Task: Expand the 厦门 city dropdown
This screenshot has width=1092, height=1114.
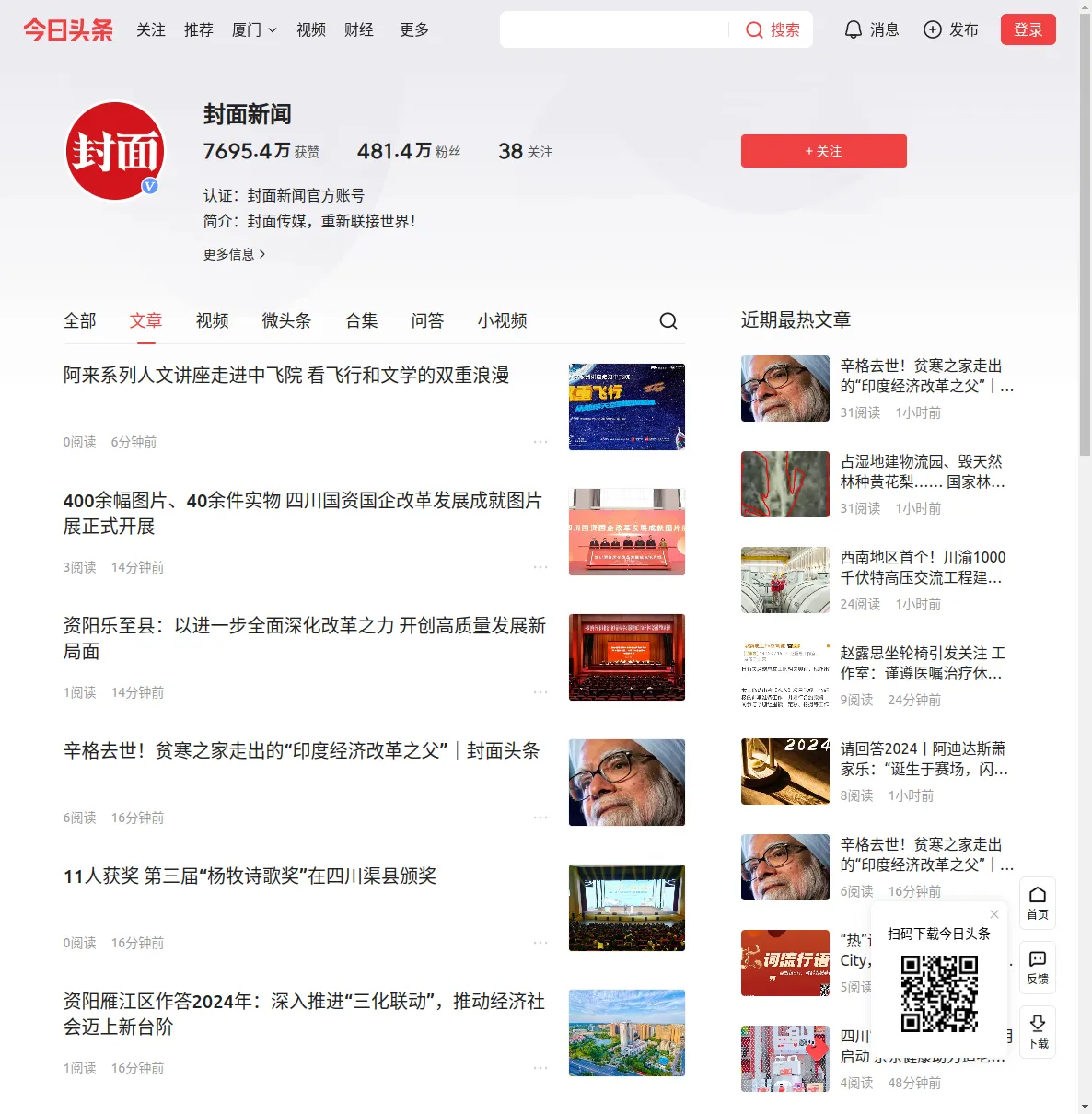Action: pyautogui.click(x=254, y=30)
